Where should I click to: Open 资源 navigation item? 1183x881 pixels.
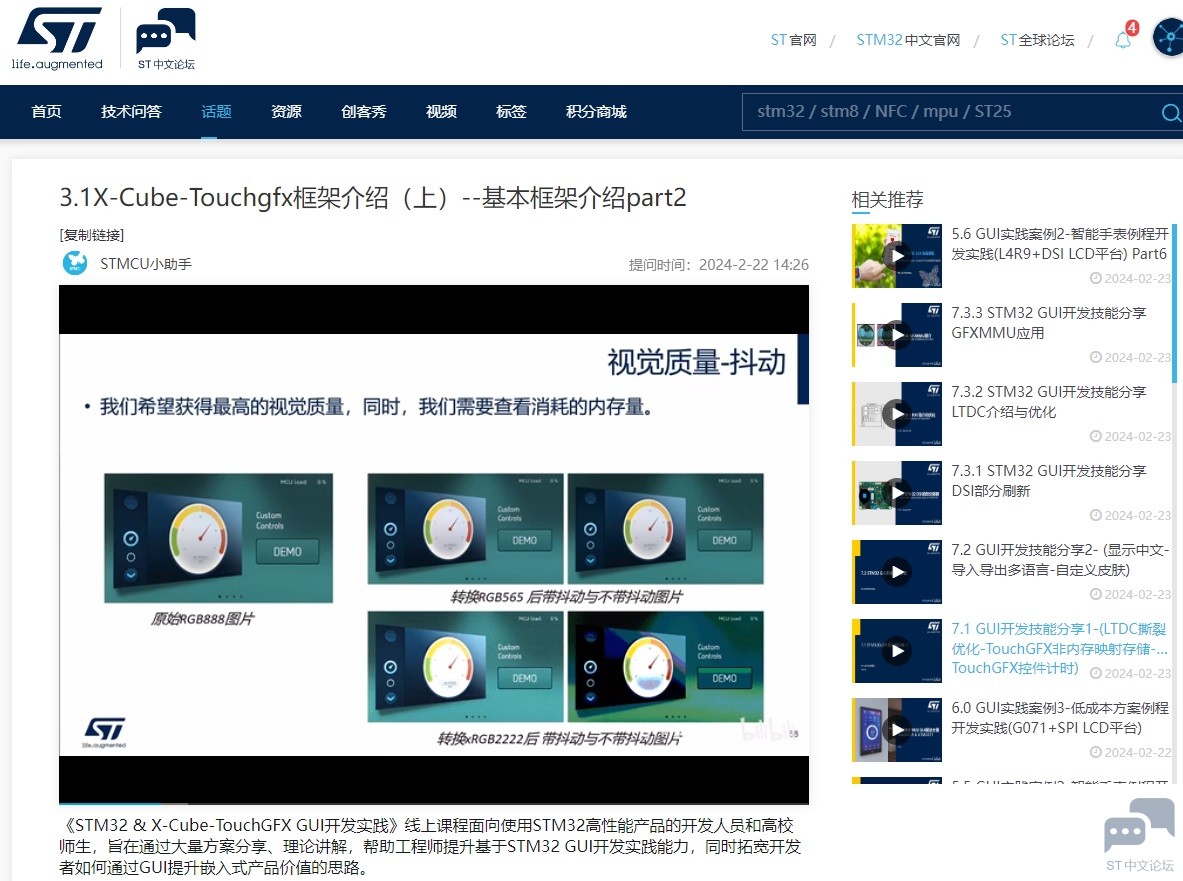[287, 112]
